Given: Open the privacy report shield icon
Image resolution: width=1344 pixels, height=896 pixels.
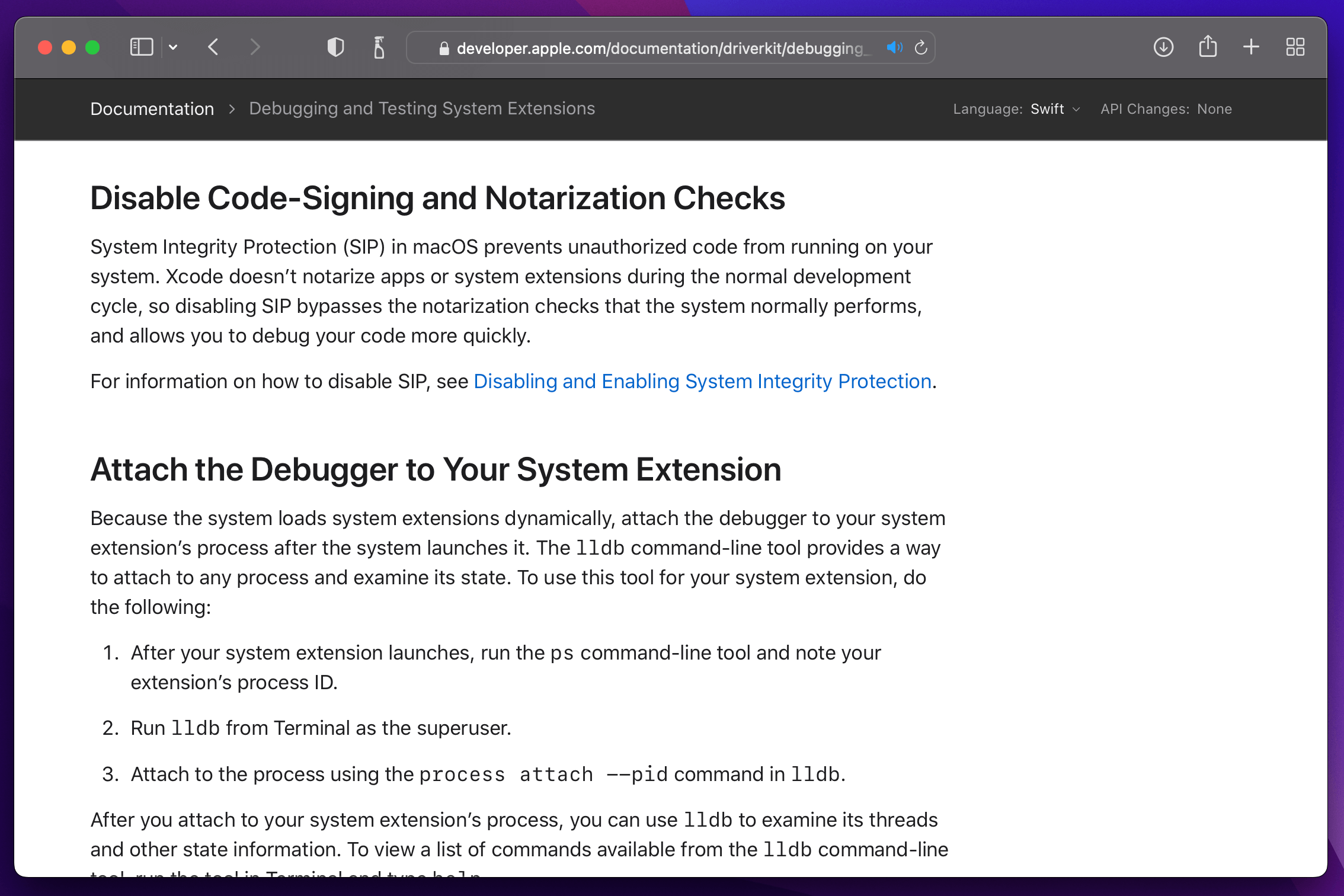Looking at the screenshot, I should (x=335, y=47).
